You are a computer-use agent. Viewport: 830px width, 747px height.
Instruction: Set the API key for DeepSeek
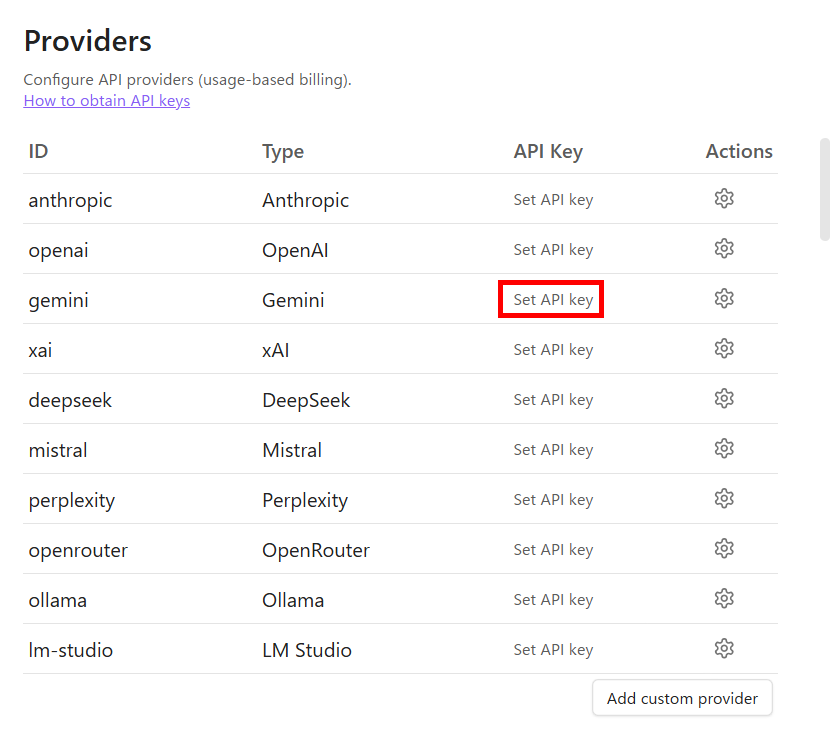(553, 400)
